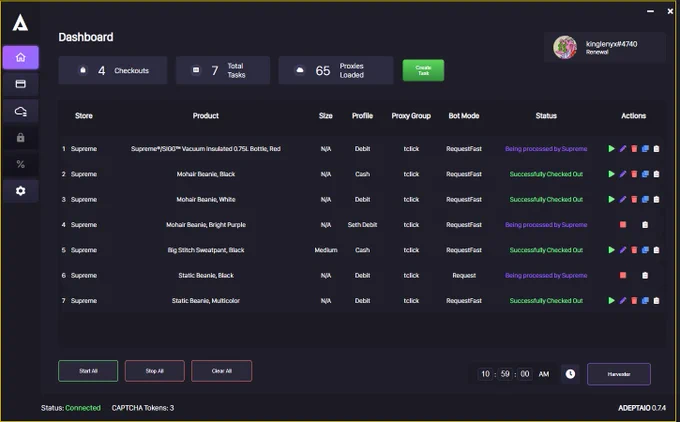The image size is (680, 422).
Task: Duplicate the Vacuum Insulated Bottle task
Action: tap(645, 149)
